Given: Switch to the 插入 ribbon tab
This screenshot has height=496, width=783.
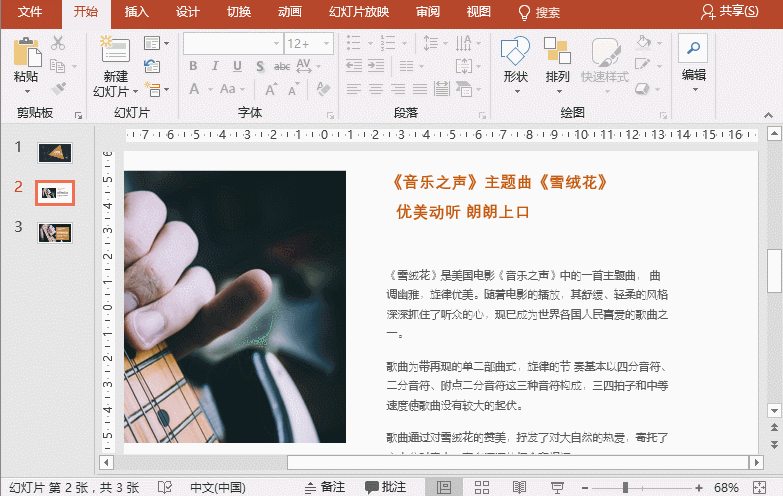Looking at the screenshot, I should 137,12.
